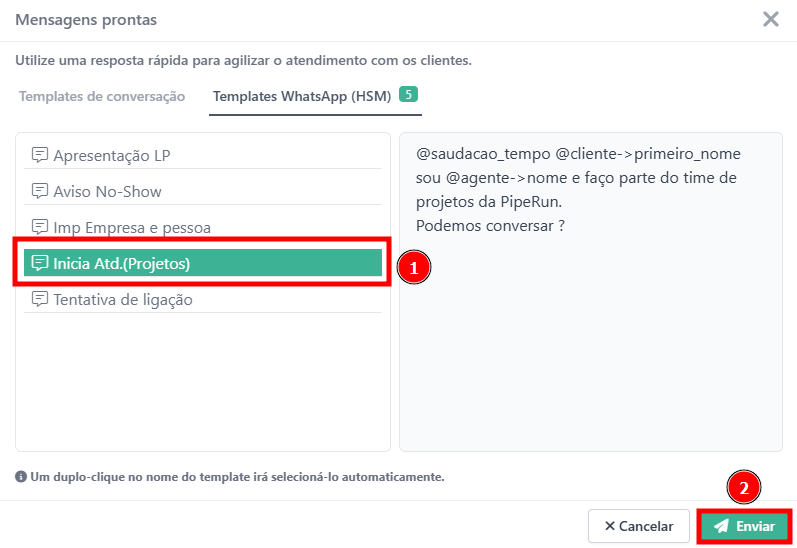
Task: Click the green badge showing 5
Action: point(408,95)
